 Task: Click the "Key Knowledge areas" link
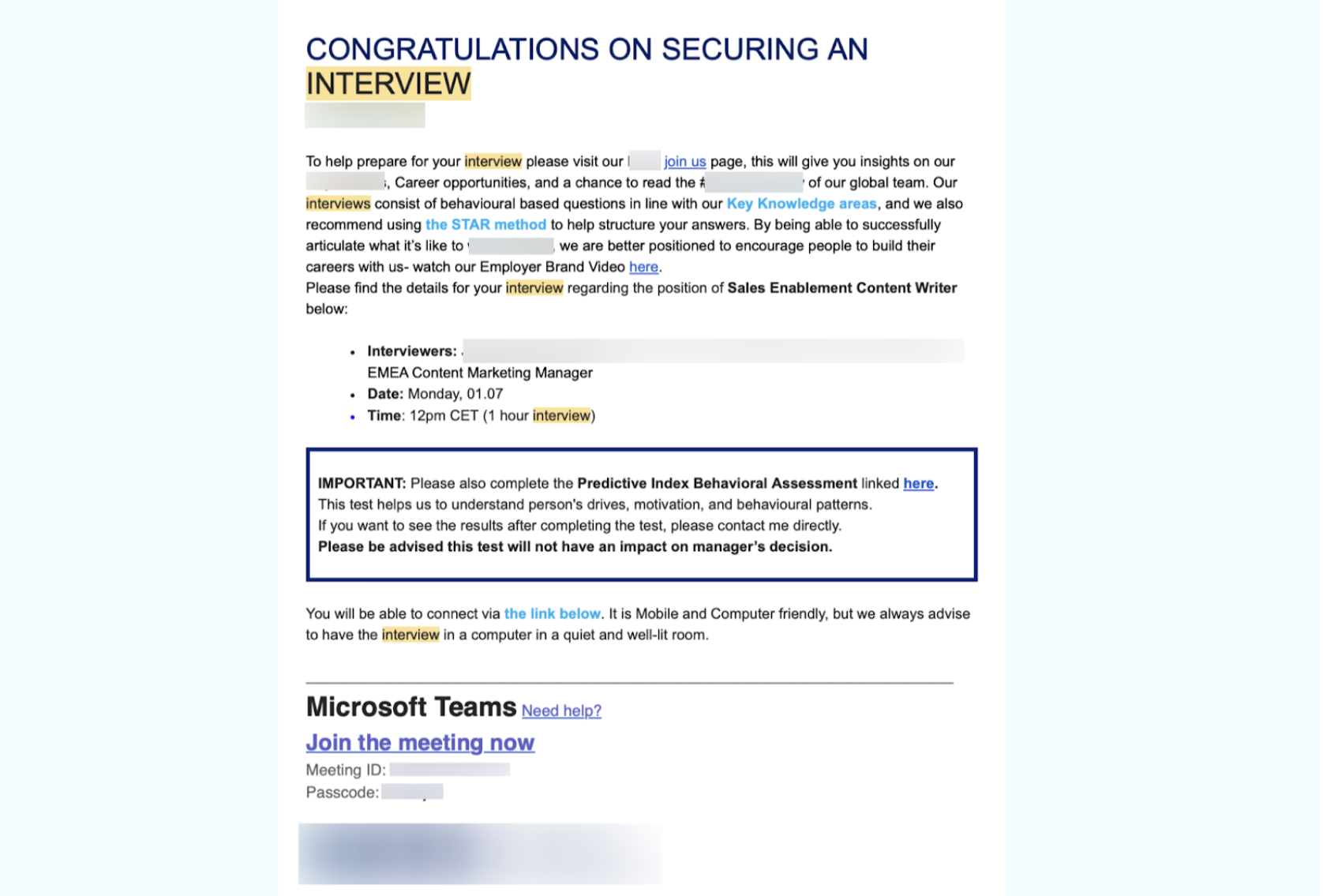coord(801,204)
